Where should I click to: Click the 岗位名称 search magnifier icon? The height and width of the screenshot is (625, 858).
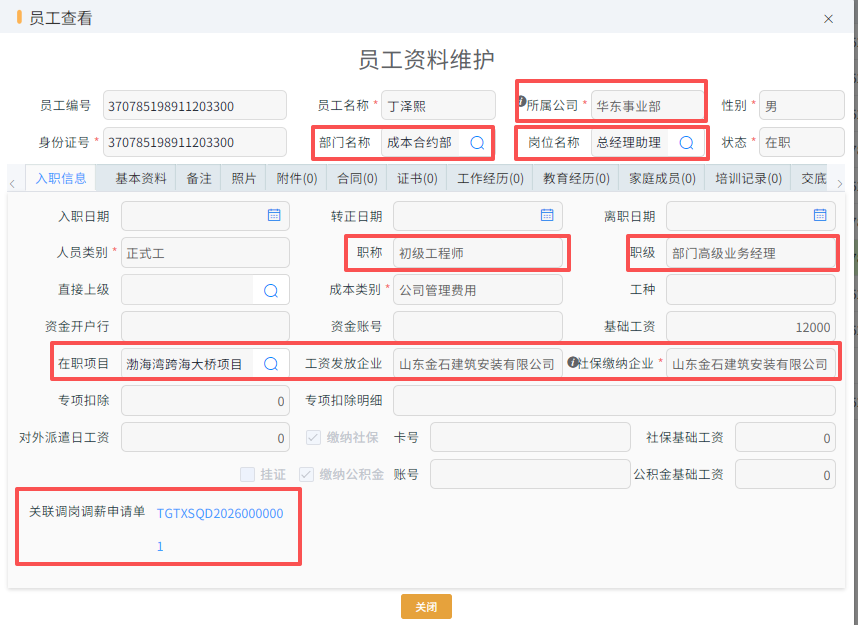click(686, 143)
